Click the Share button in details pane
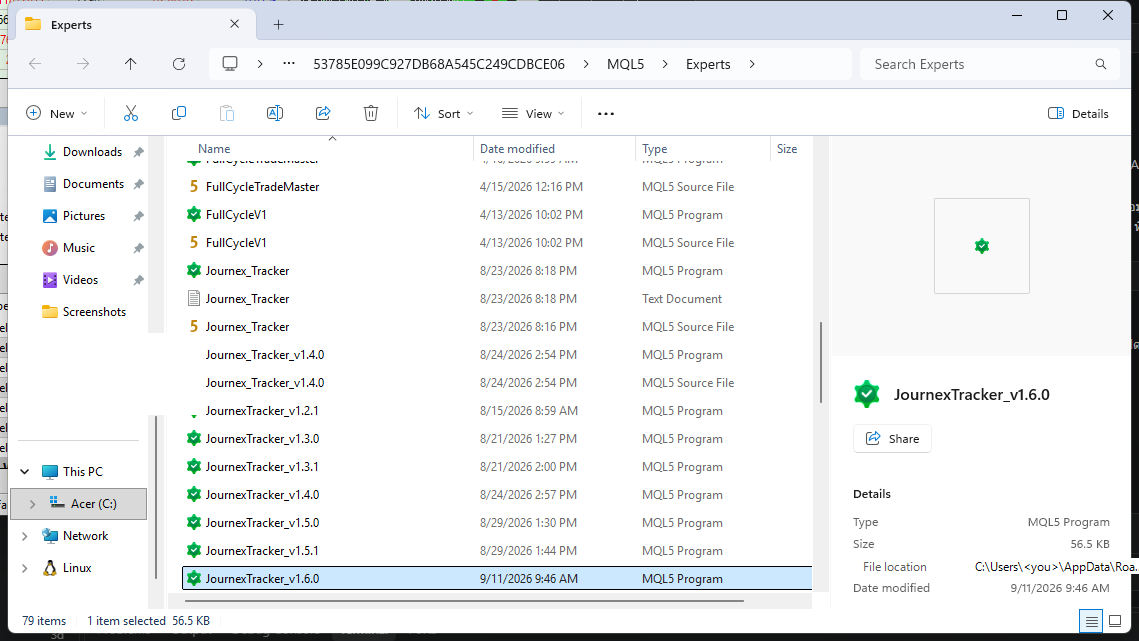The height and width of the screenshot is (641, 1139). click(x=892, y=438)
